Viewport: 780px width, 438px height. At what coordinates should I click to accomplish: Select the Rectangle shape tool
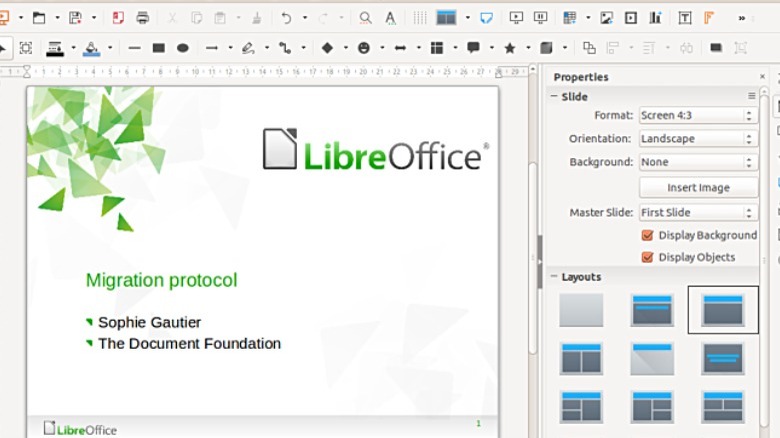[x=159, y=48]
